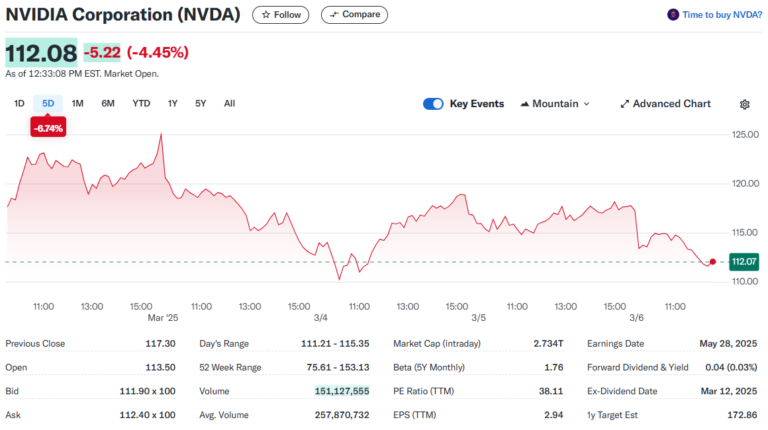Click the 112.07 price label on axis
Viewport: 768px width, 430px height.
click(x=744, y=262)
